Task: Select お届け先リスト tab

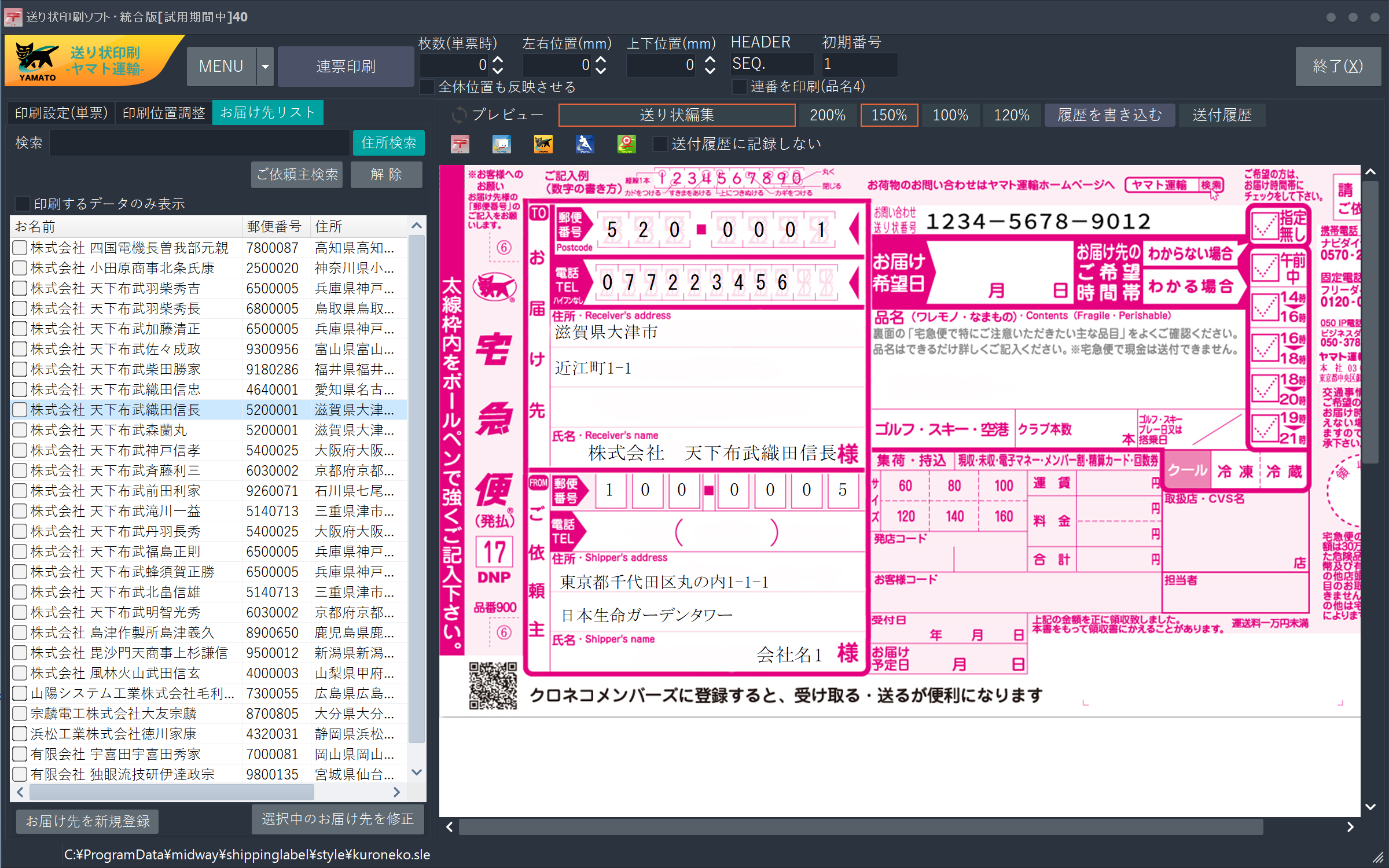Action: pyautogui.click(x=270, y=112)
